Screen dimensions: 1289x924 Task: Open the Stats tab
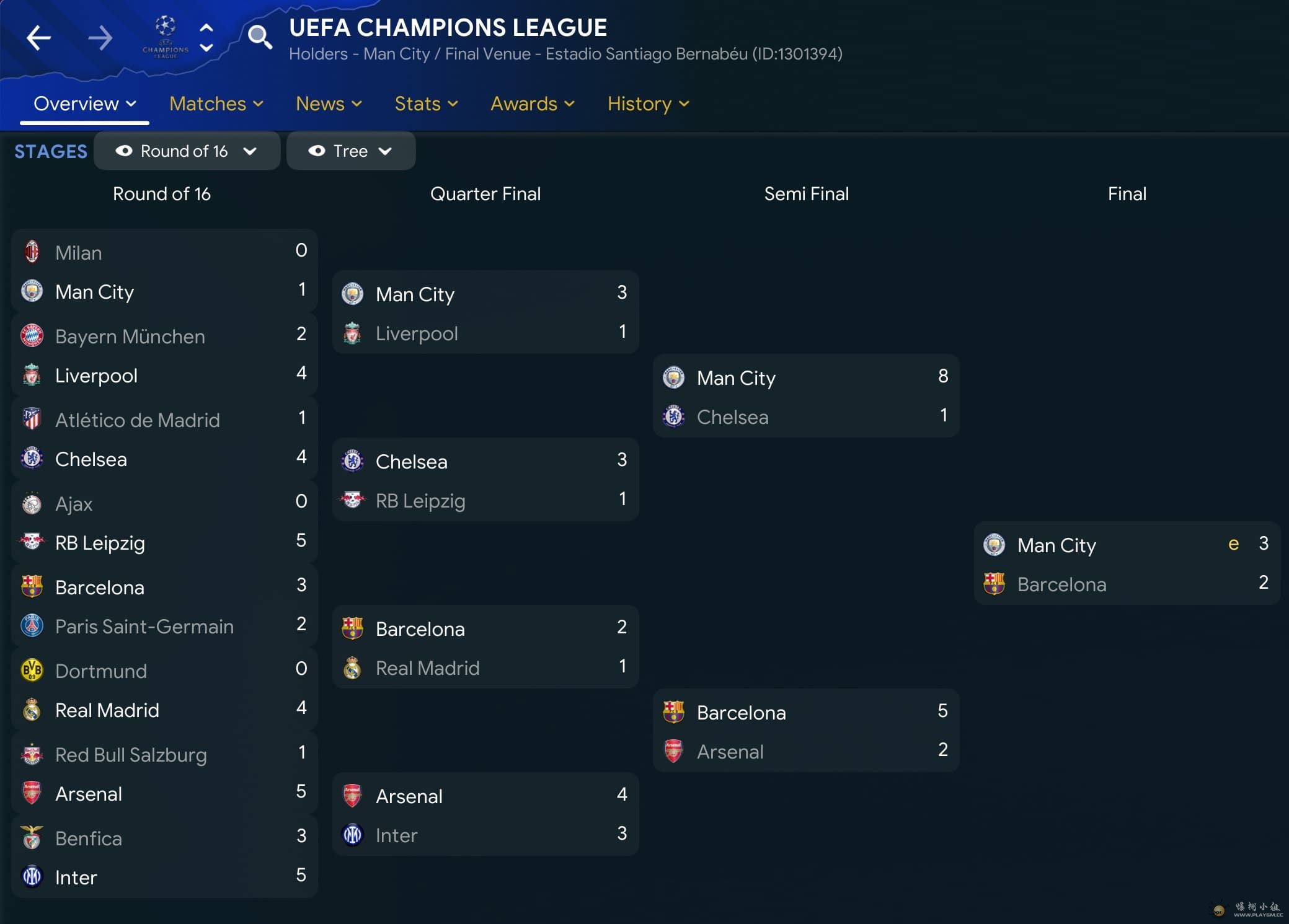(426, 103)
